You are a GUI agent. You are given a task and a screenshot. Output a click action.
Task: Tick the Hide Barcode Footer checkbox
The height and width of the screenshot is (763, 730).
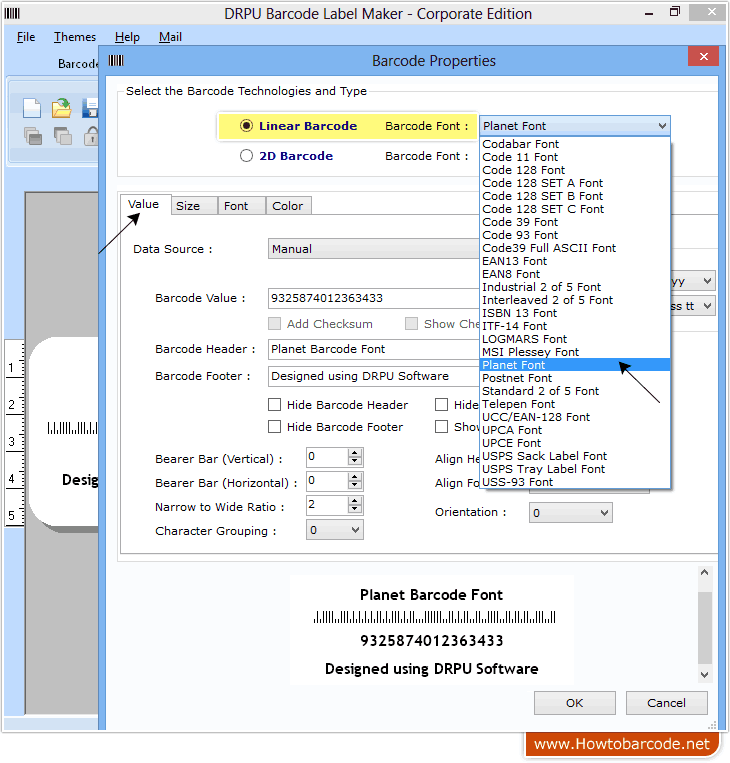click(x=274, y=427)
